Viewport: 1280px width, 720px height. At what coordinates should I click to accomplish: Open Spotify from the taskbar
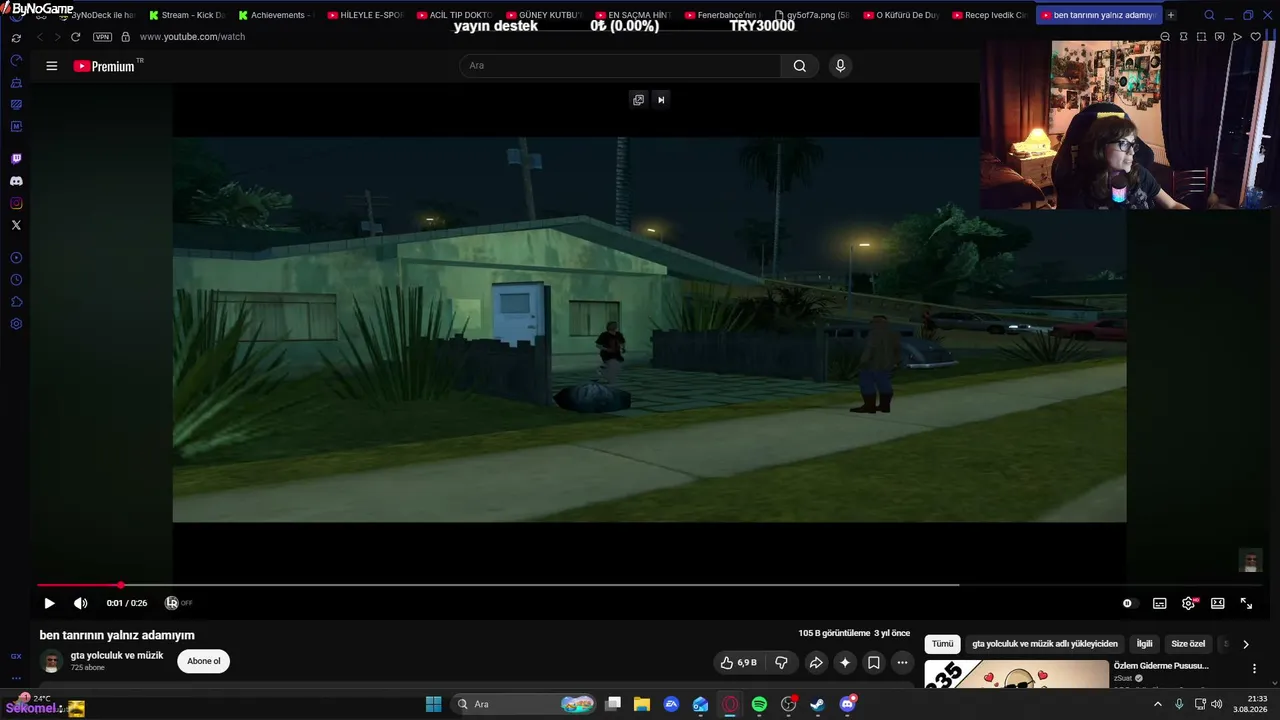click(x=759, y=704)
